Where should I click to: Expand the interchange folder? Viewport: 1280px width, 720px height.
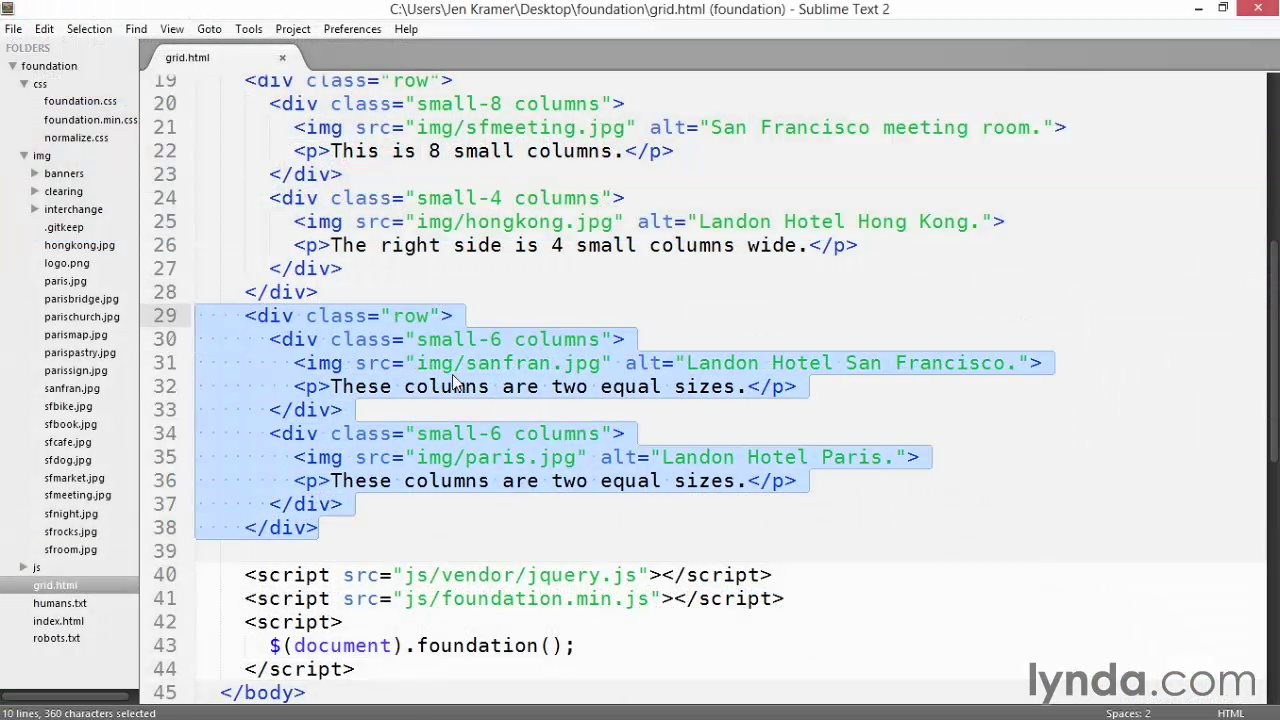click(35, 210)
